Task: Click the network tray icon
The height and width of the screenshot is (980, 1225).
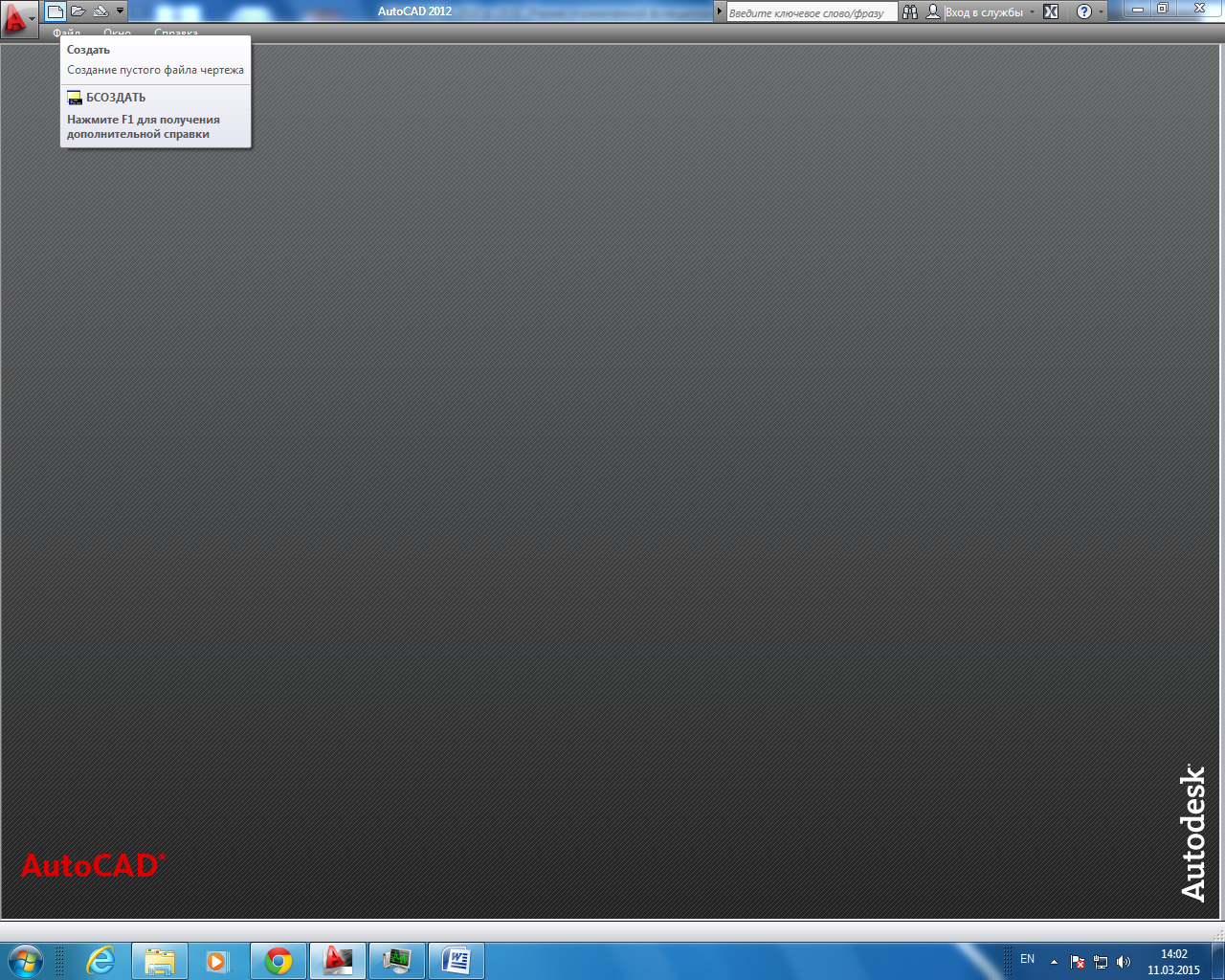Action: pyautogui.click(x=1101, y=962)
